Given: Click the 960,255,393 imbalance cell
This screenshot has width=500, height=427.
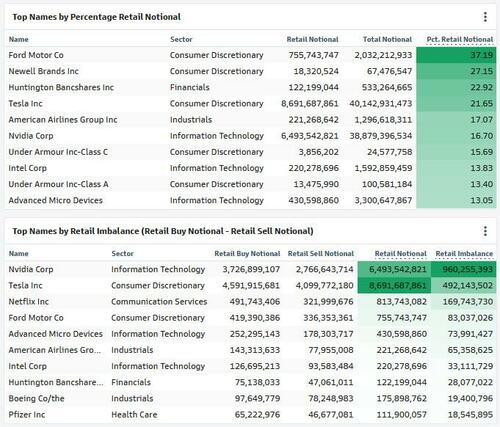Looking at the screenshot, I should (464, 269).
